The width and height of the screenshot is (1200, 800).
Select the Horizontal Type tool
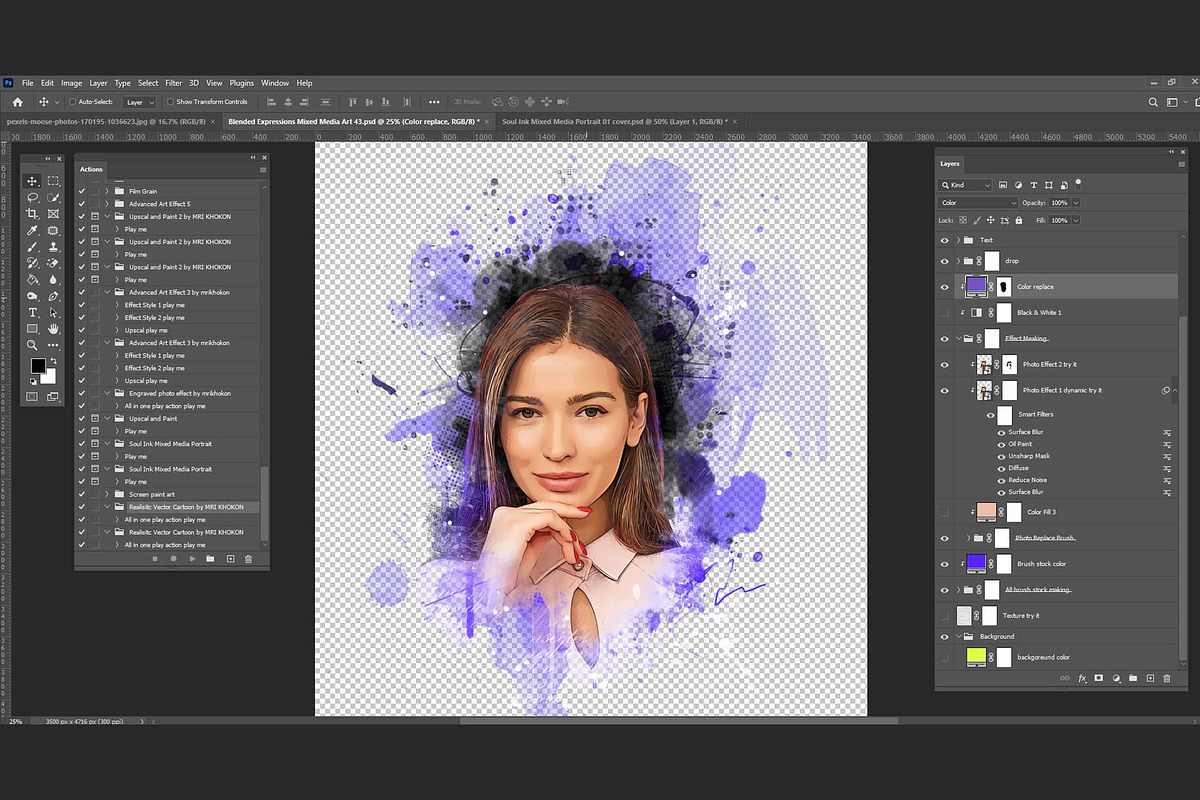[x=32, y=312]
